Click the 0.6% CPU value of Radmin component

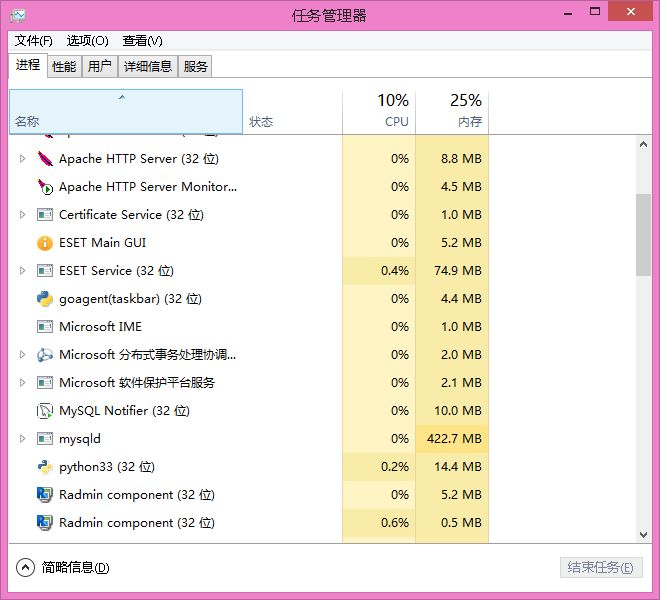point(395,523)
